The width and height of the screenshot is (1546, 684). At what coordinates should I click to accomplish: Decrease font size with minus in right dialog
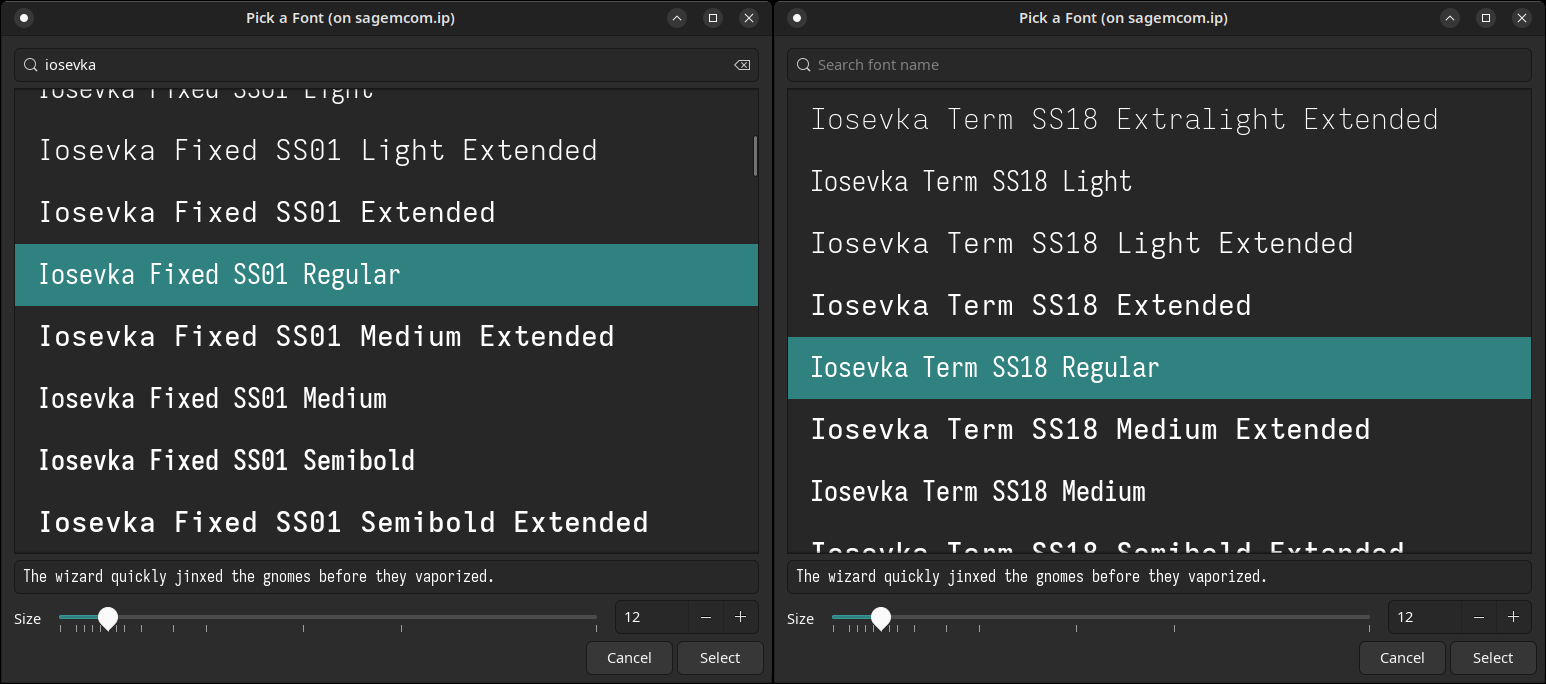click(x=1479, y=618)
